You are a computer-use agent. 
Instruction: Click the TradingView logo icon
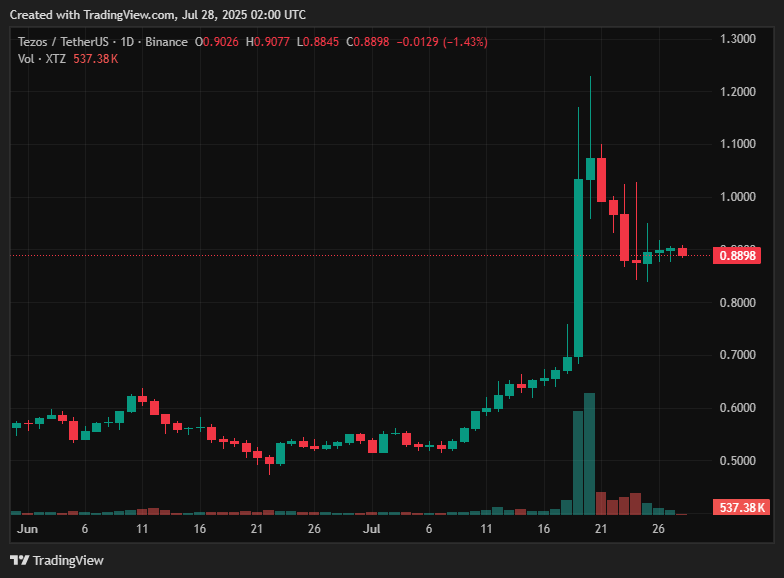[x=18, y=559]
